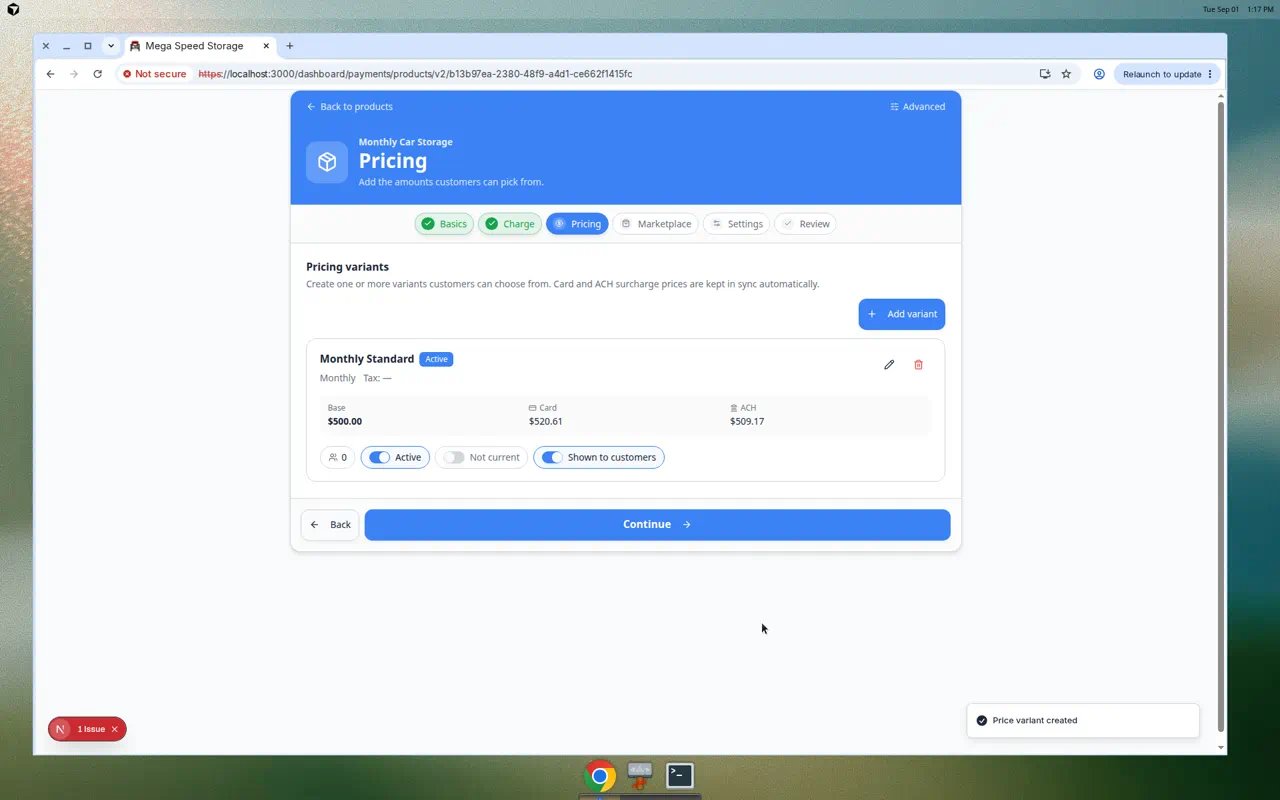Viewport: 1280px width, 800px height.
Task: Click the page vertical scrollbar
Action: click(1220, 415)
